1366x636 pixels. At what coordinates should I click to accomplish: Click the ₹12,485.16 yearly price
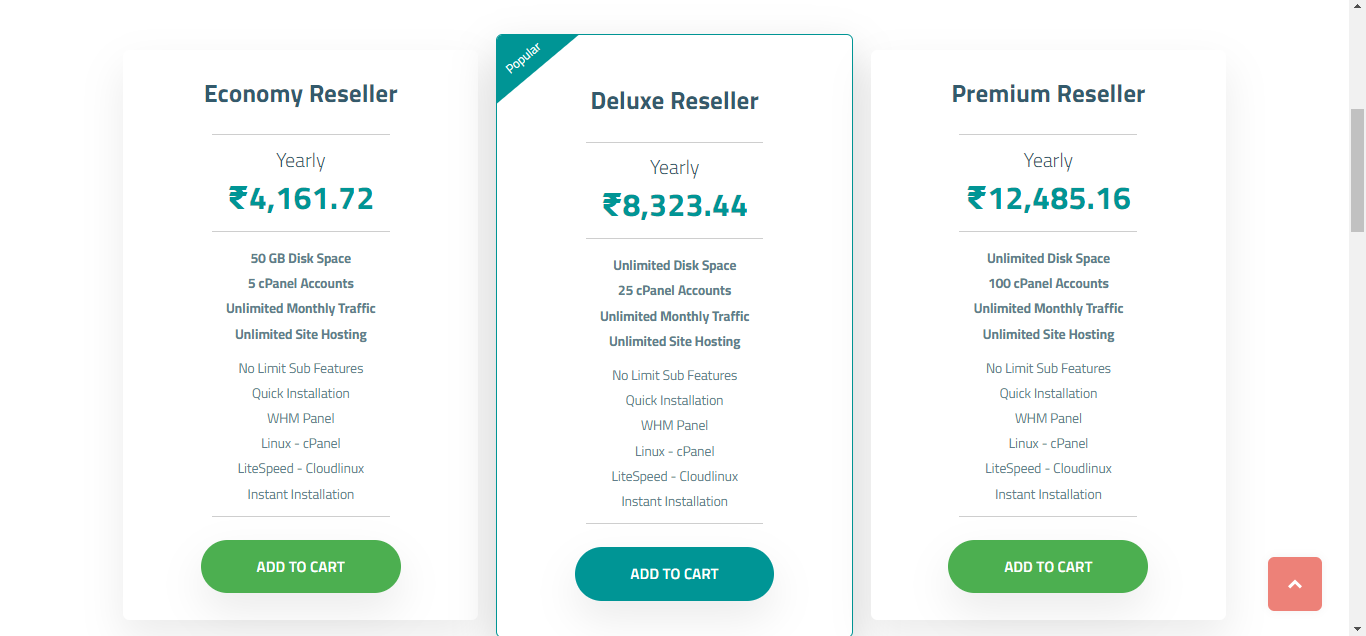coord(1047,198)
